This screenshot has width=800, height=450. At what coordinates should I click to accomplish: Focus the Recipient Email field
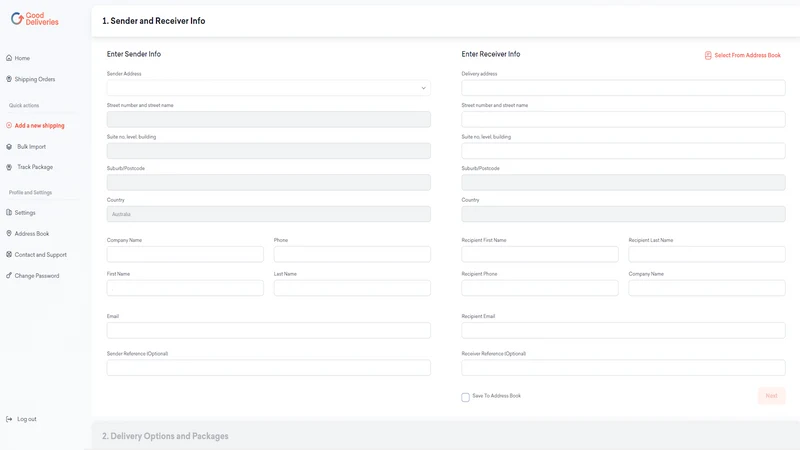coord(623,330)
